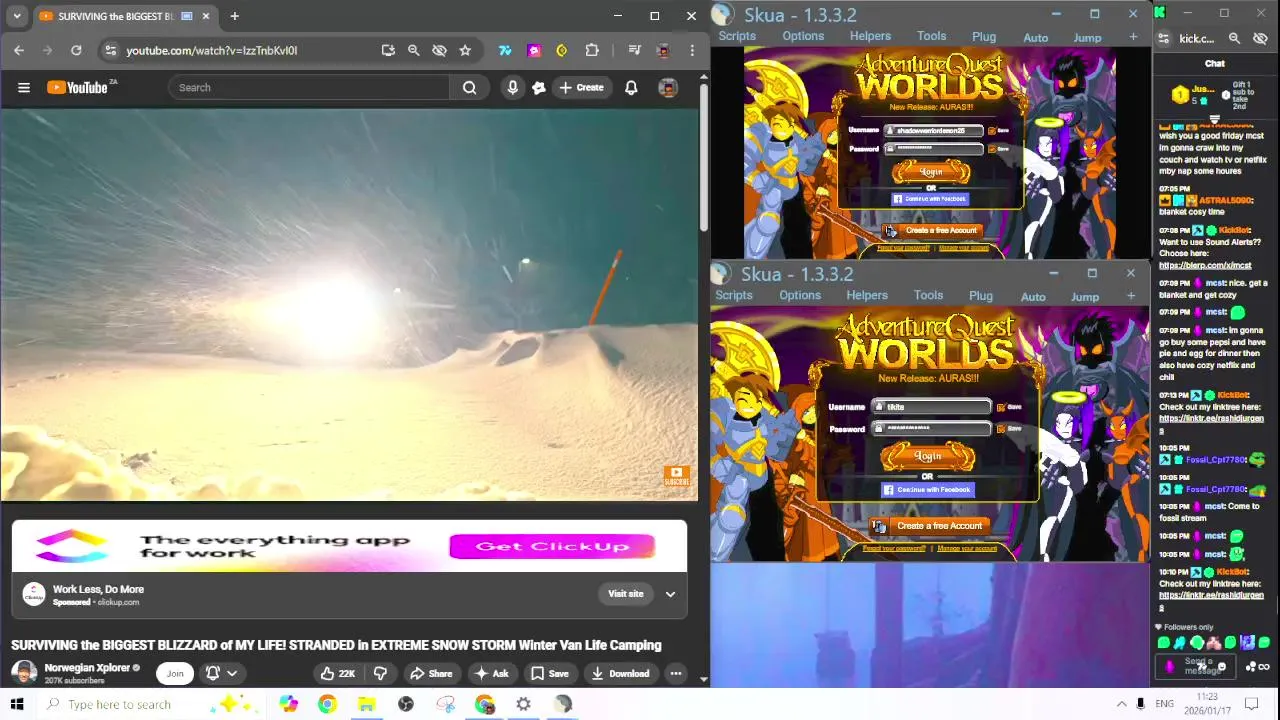Close the SURVIVING the BIGGEST tab

click(x=206, y=16)
